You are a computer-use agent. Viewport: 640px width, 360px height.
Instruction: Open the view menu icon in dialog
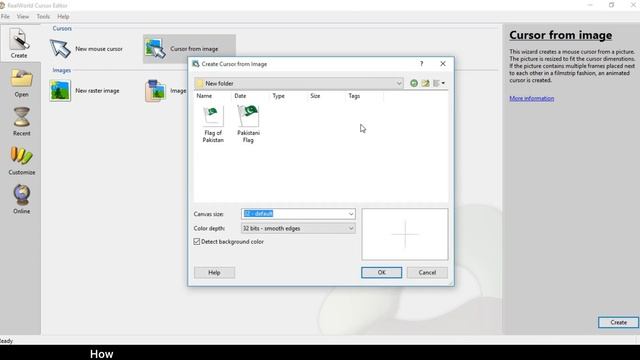439,83
